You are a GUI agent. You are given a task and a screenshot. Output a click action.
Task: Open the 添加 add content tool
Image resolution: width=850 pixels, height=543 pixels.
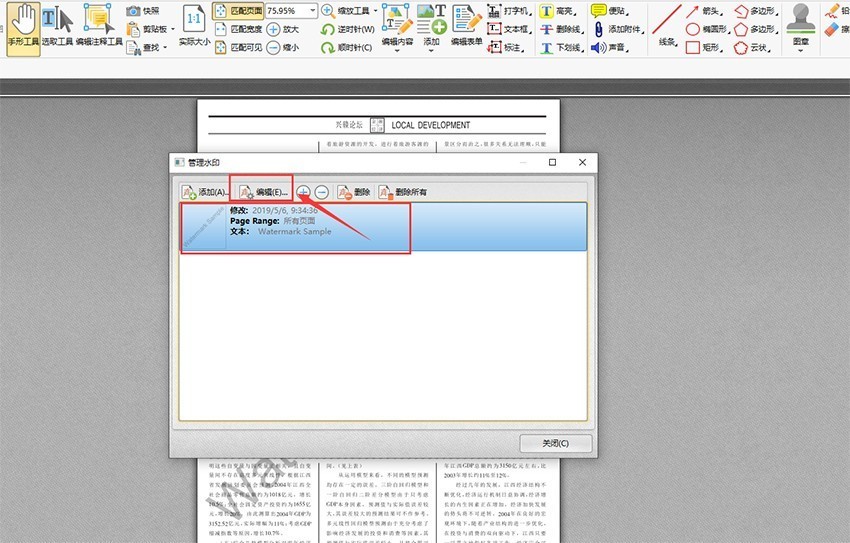coord(432,24)
